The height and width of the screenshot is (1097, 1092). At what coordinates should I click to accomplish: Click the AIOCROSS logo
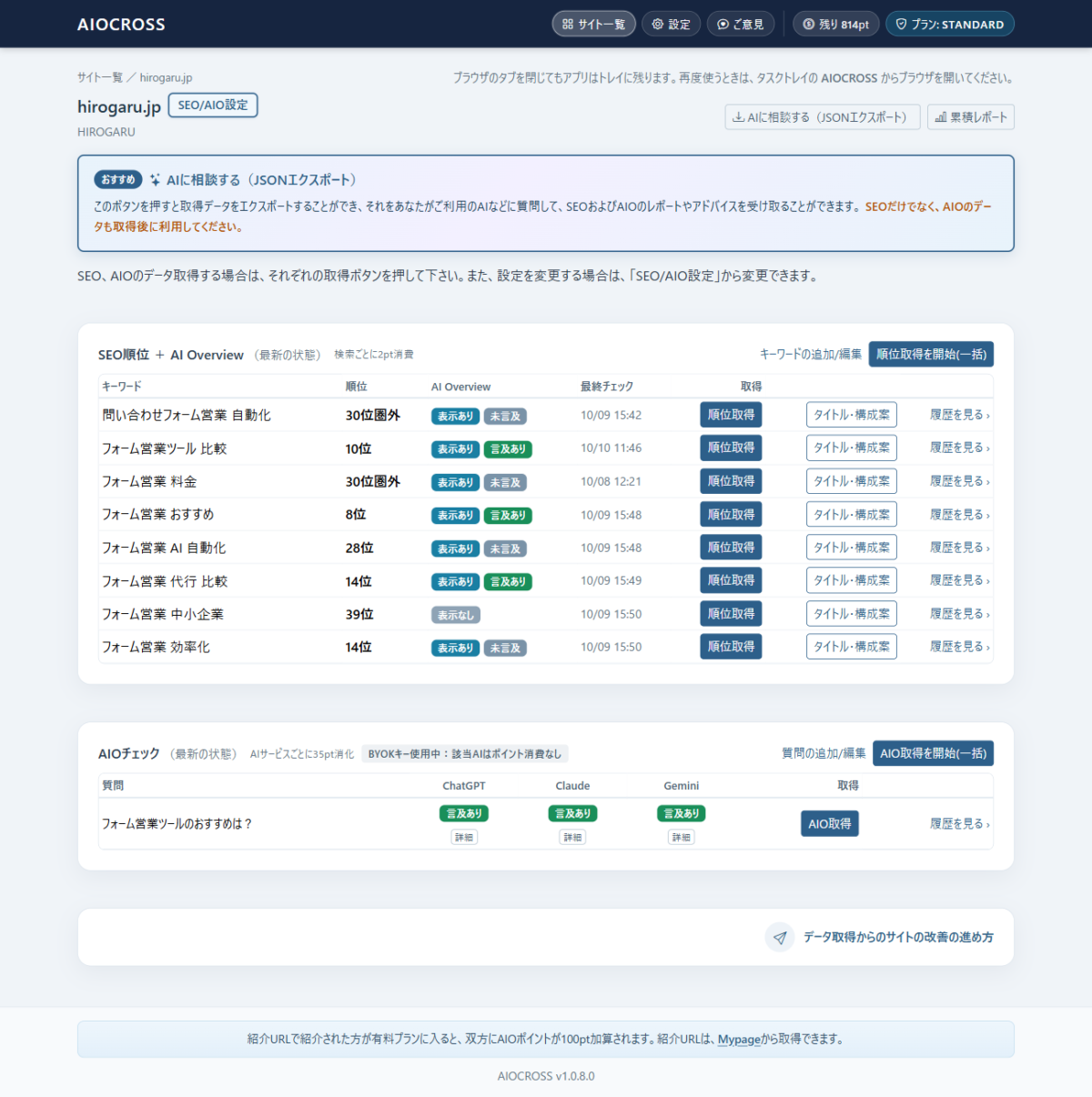coord(121,25)
